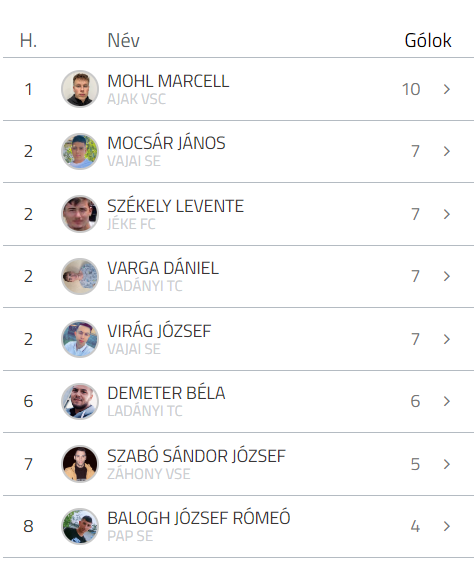The height and width of the screenshot is (570, 475).
Task: Select the H. ranking column header
Action: coord(28,40)
